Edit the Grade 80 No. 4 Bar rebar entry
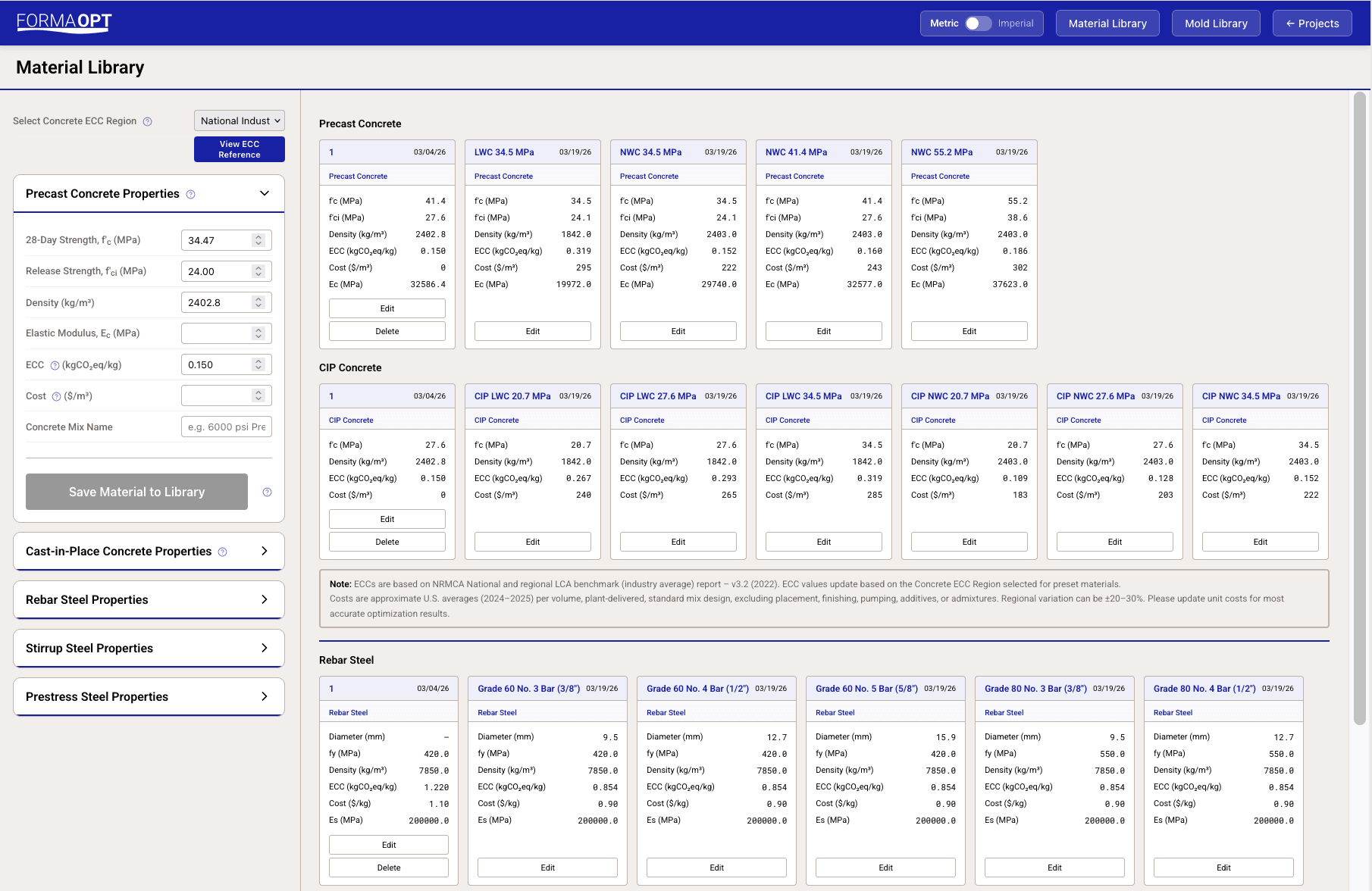 [1223, 867]
